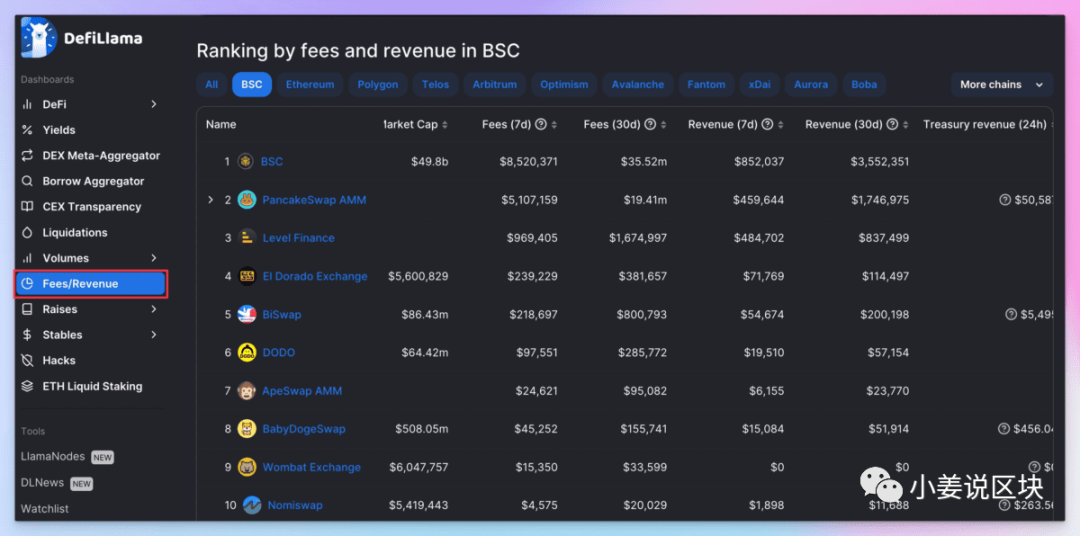Click the PancakeSwap AMM bunny logo
Screen dimensions: 1080x536
click(247, 200)
